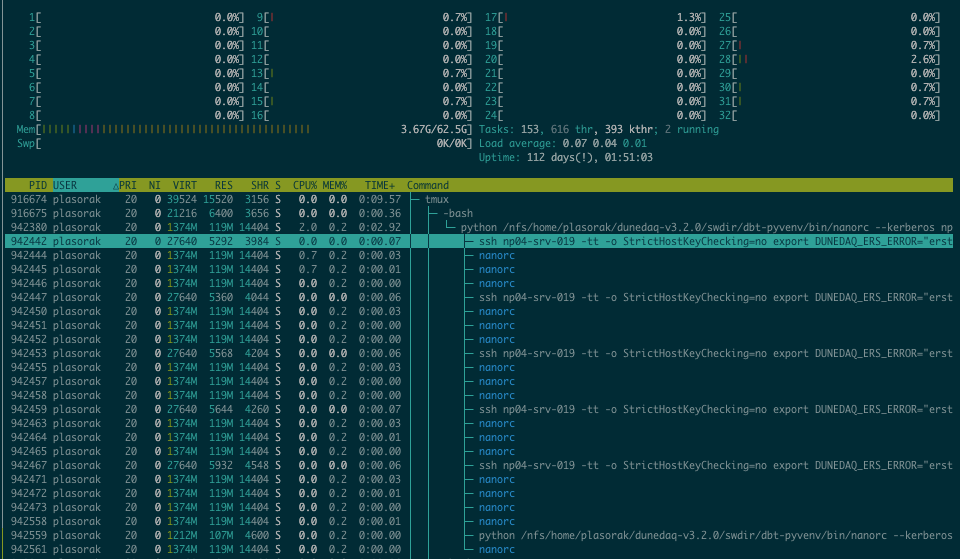Select highlighted ssh process PID 942442
960x559 pixels.
tap(479, 241)
